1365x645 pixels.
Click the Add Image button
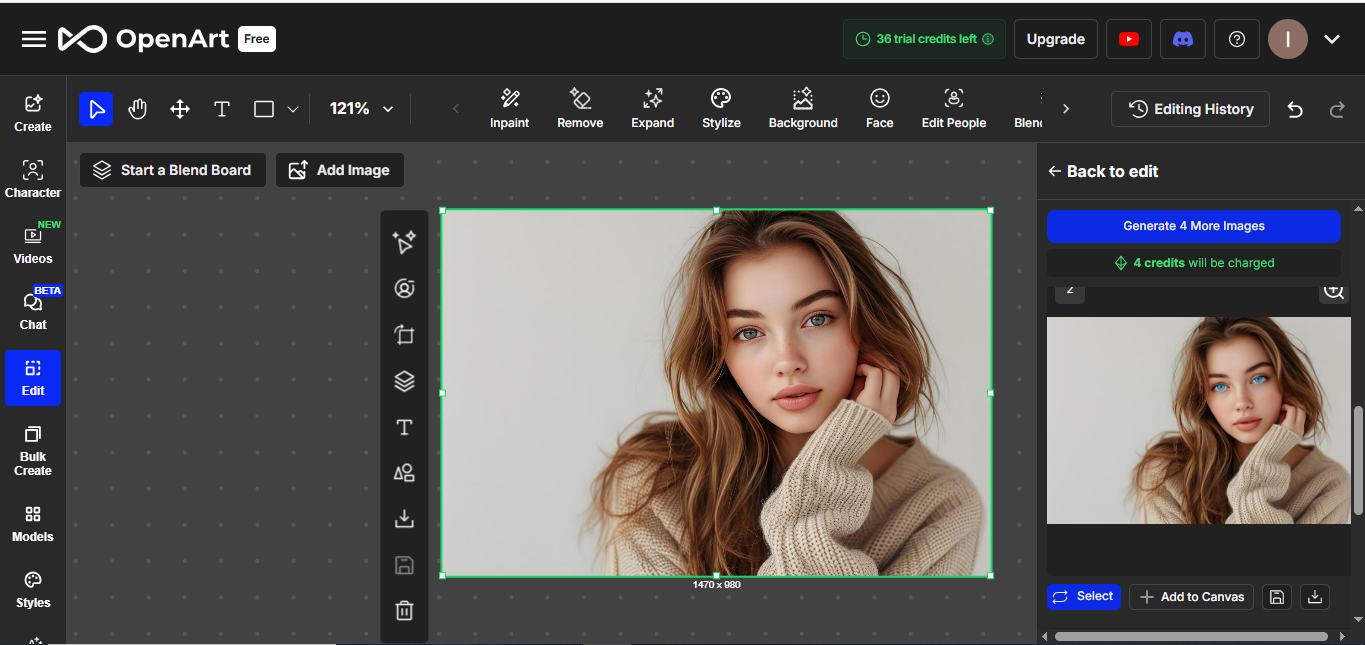[340, 170]
